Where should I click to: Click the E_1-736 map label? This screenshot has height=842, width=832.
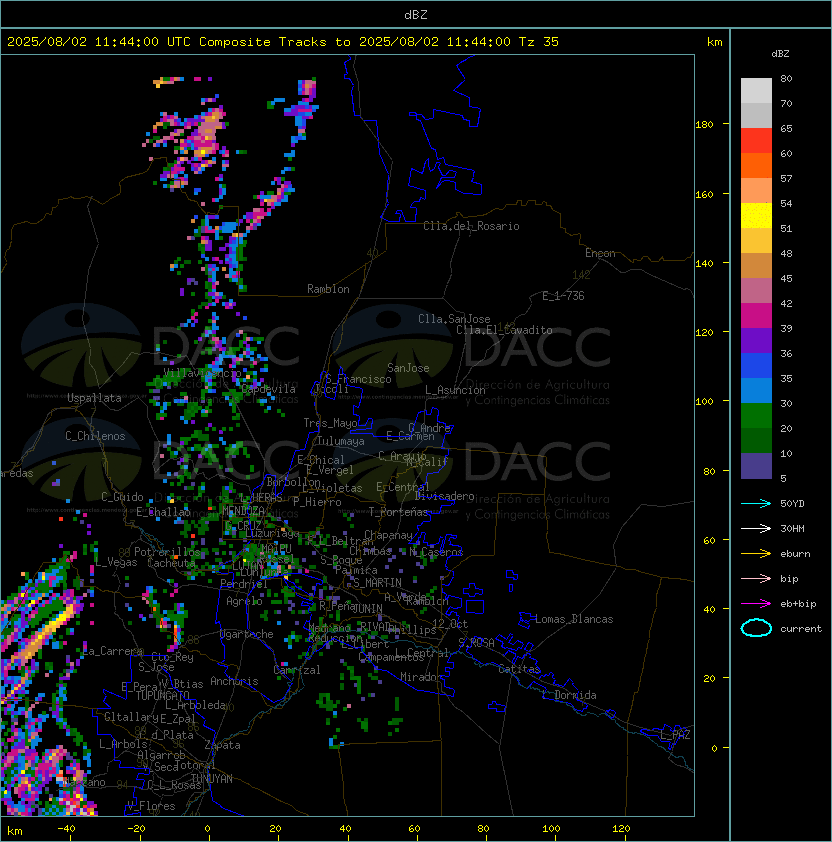click(563, 296)
